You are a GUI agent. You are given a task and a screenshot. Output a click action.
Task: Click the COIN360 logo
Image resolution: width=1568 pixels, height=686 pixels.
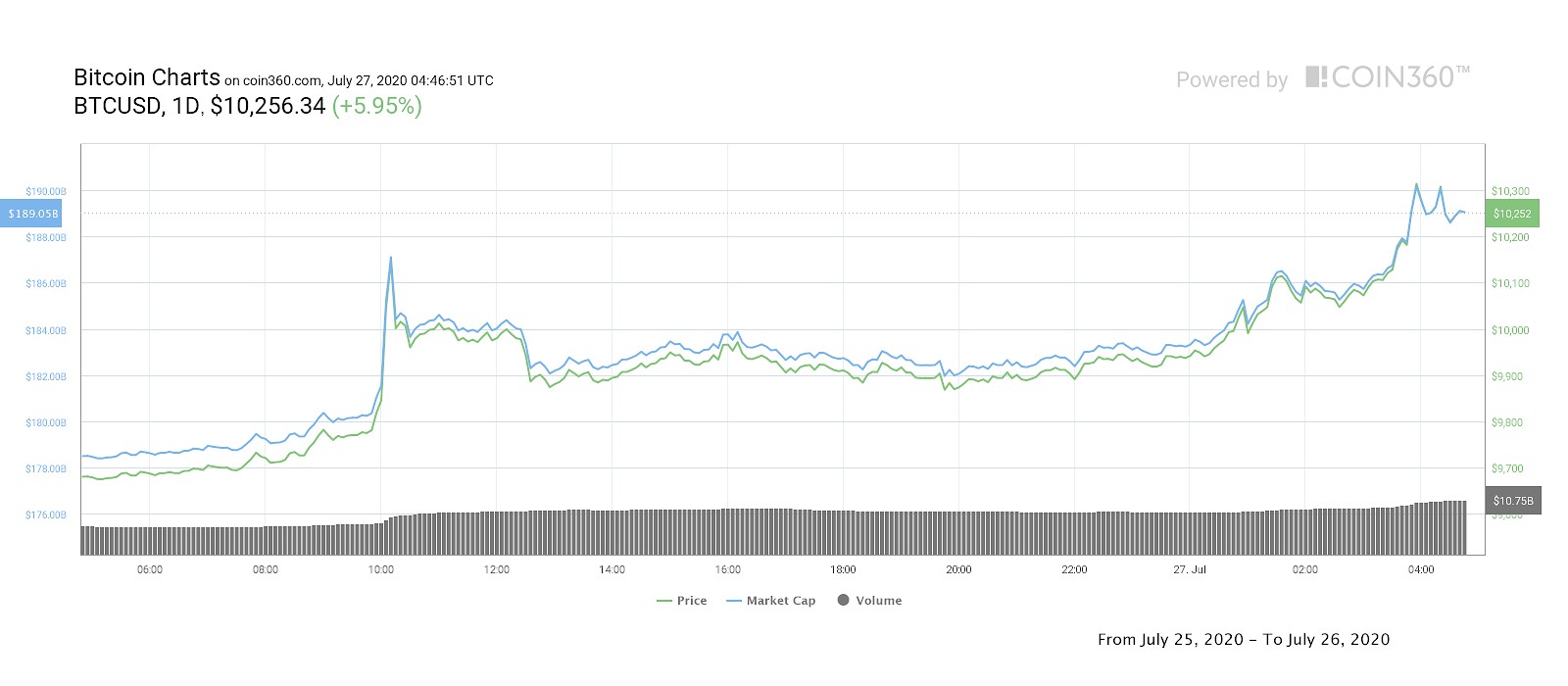point(1387,77)
